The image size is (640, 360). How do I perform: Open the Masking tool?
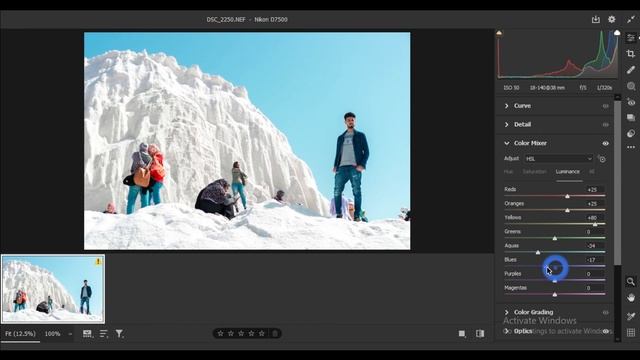[x=631, y=86]
